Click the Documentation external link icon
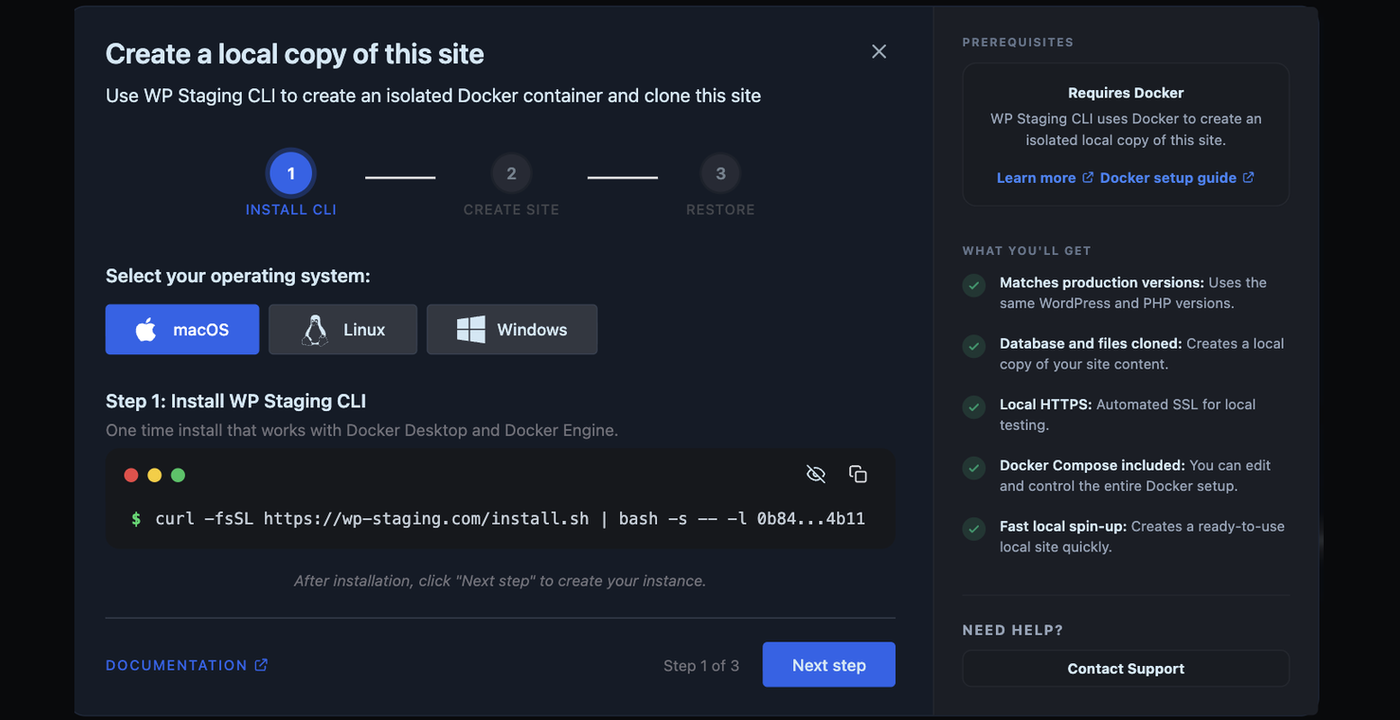 261,665
